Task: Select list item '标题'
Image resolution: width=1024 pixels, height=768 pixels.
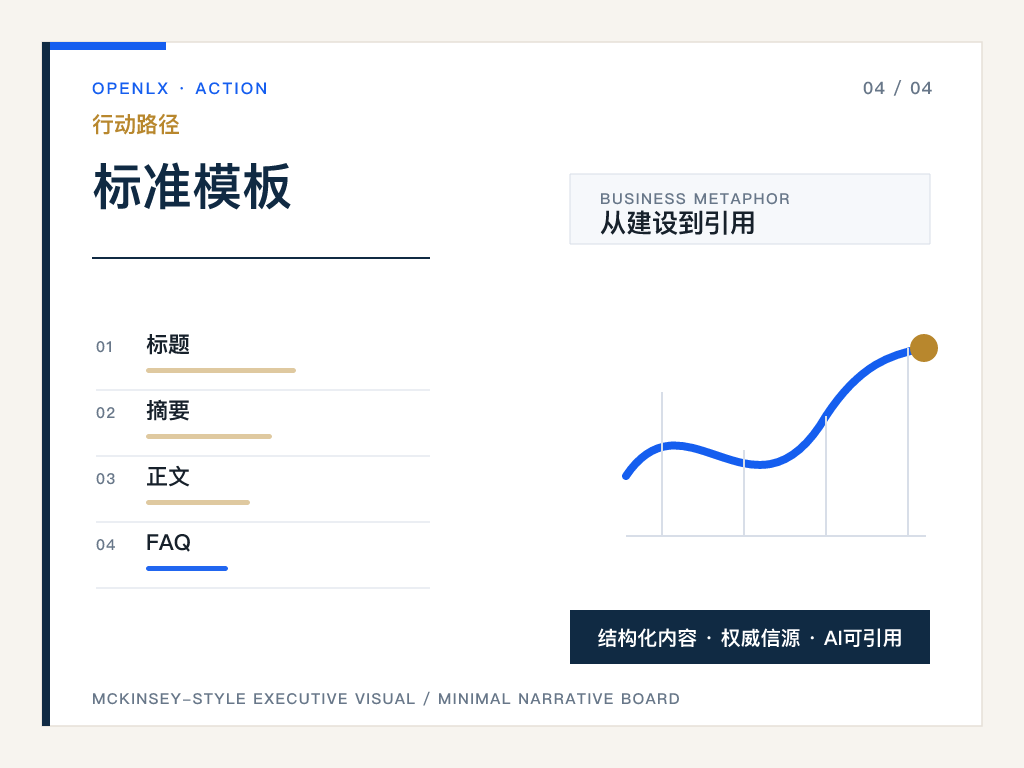Action: point(168,344)
